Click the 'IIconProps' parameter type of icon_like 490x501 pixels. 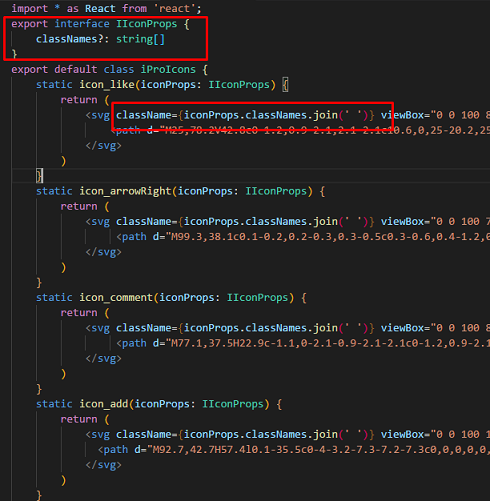point(239,85)
